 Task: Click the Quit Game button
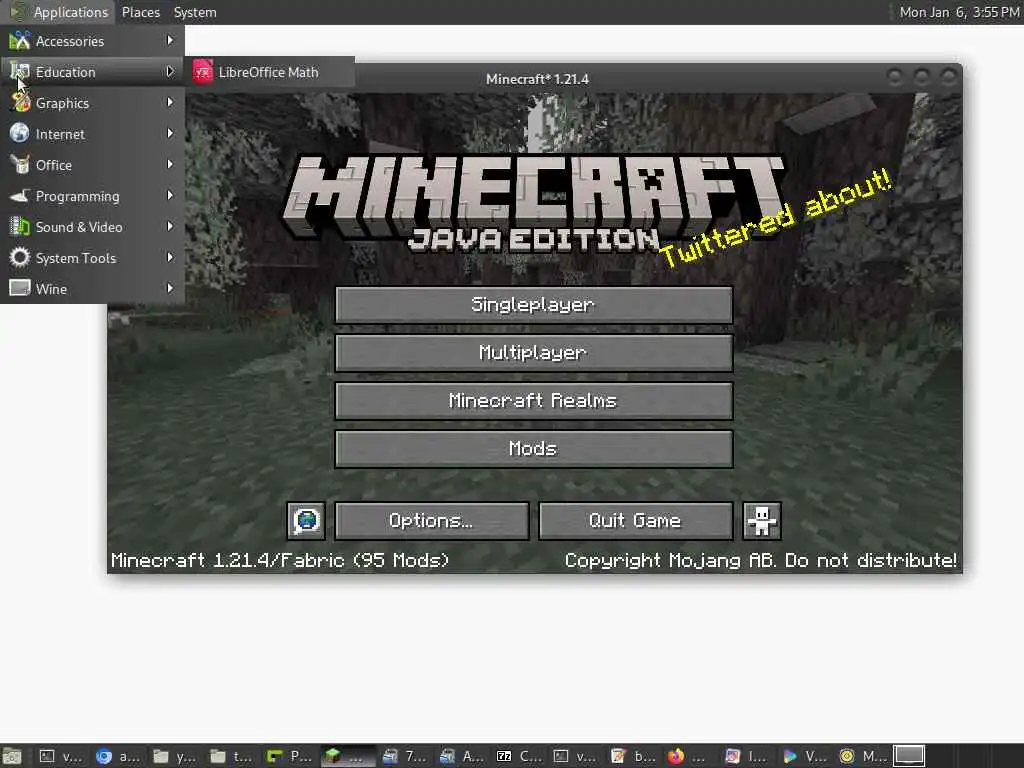(x=635, y=520)
